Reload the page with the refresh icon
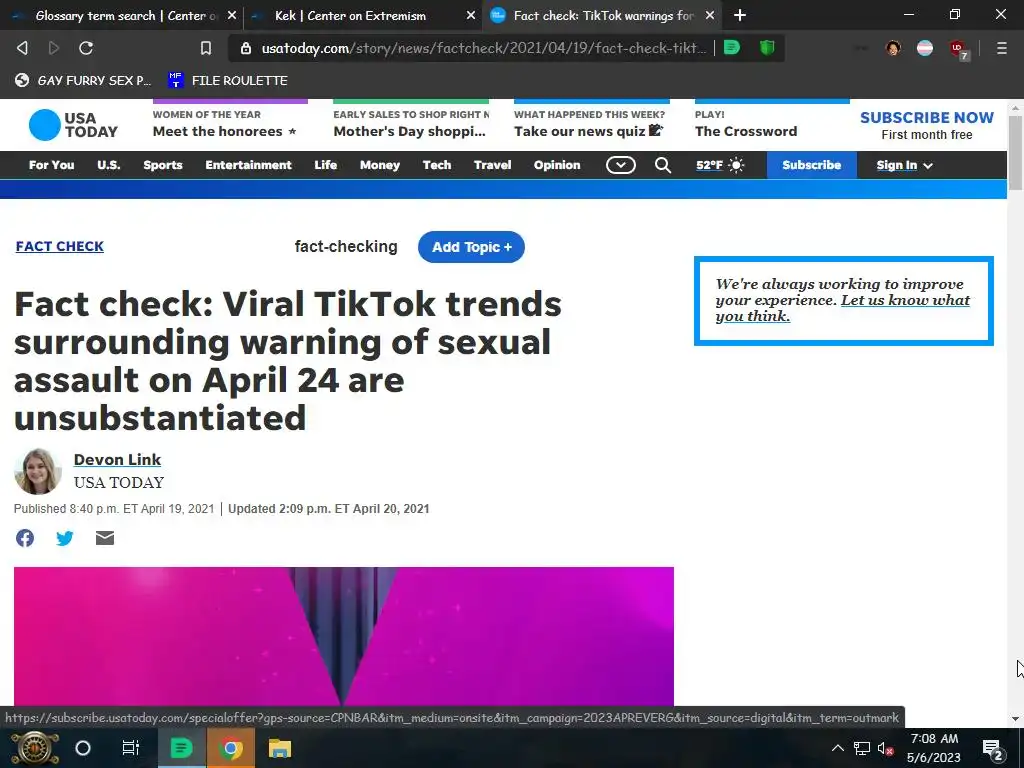The image size is (1024, 768). coord(86,48)
